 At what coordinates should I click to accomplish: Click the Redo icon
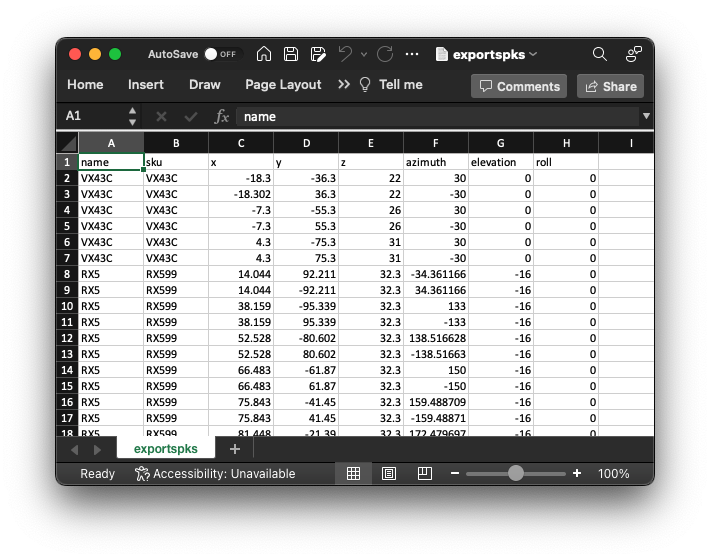pyautogui.click(x=384, y=54)
